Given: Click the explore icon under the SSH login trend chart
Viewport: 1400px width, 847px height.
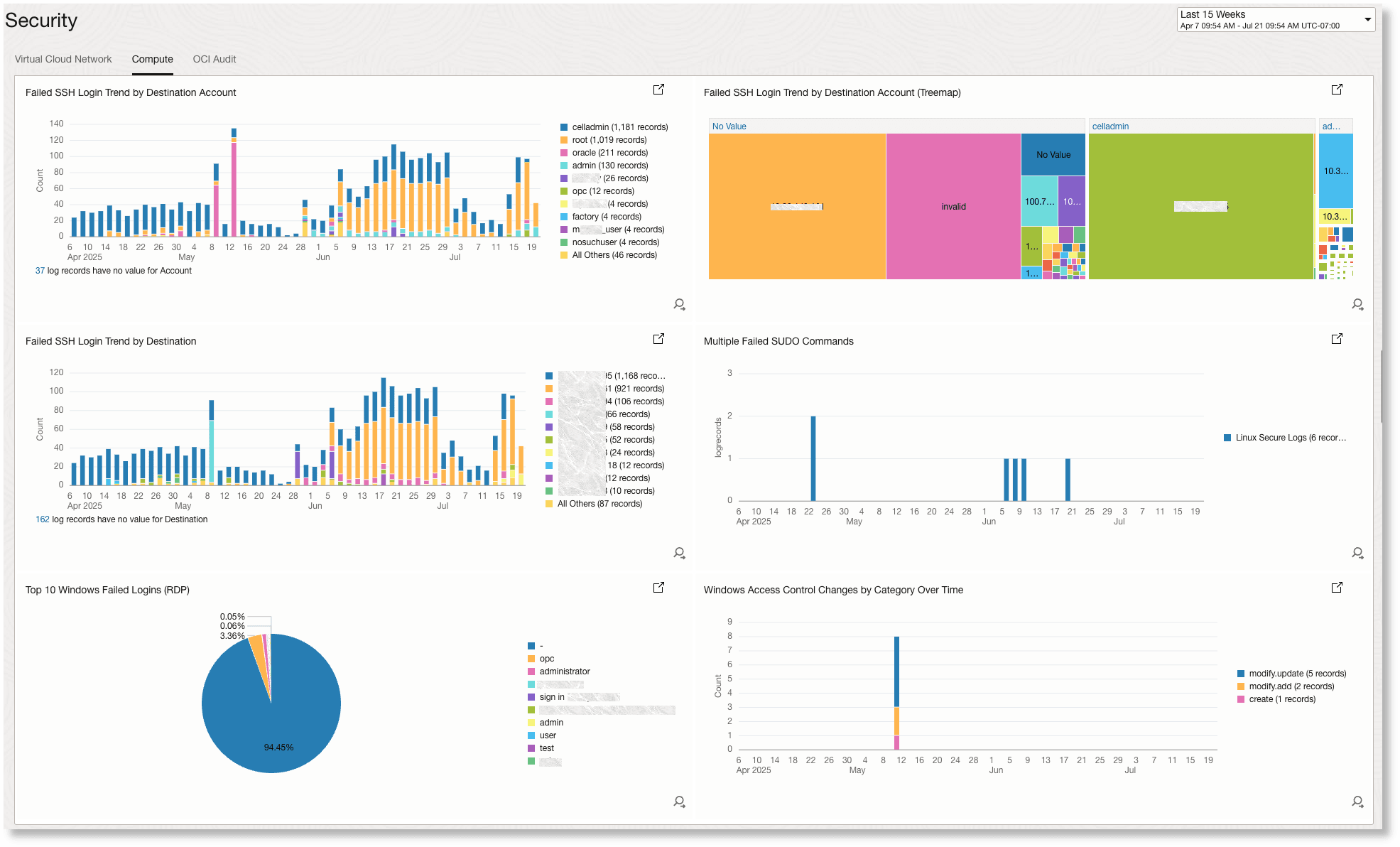Looking at the screenshot, I should pyautogui.click(x=679, y=304).
